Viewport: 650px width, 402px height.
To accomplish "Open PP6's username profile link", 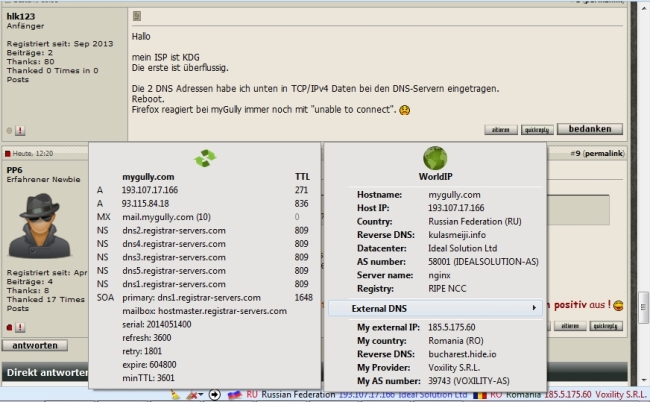I will point(15,170).
